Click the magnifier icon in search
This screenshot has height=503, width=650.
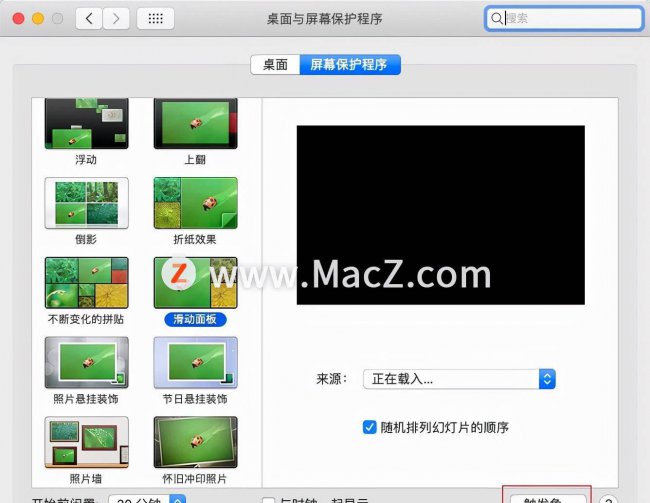(496, 18)
